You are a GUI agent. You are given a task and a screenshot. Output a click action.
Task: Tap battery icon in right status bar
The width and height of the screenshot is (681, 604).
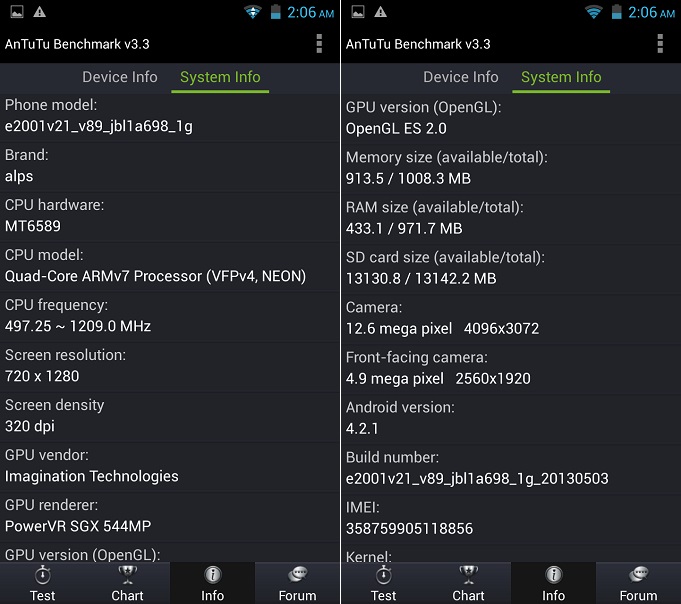click(616, 12)
